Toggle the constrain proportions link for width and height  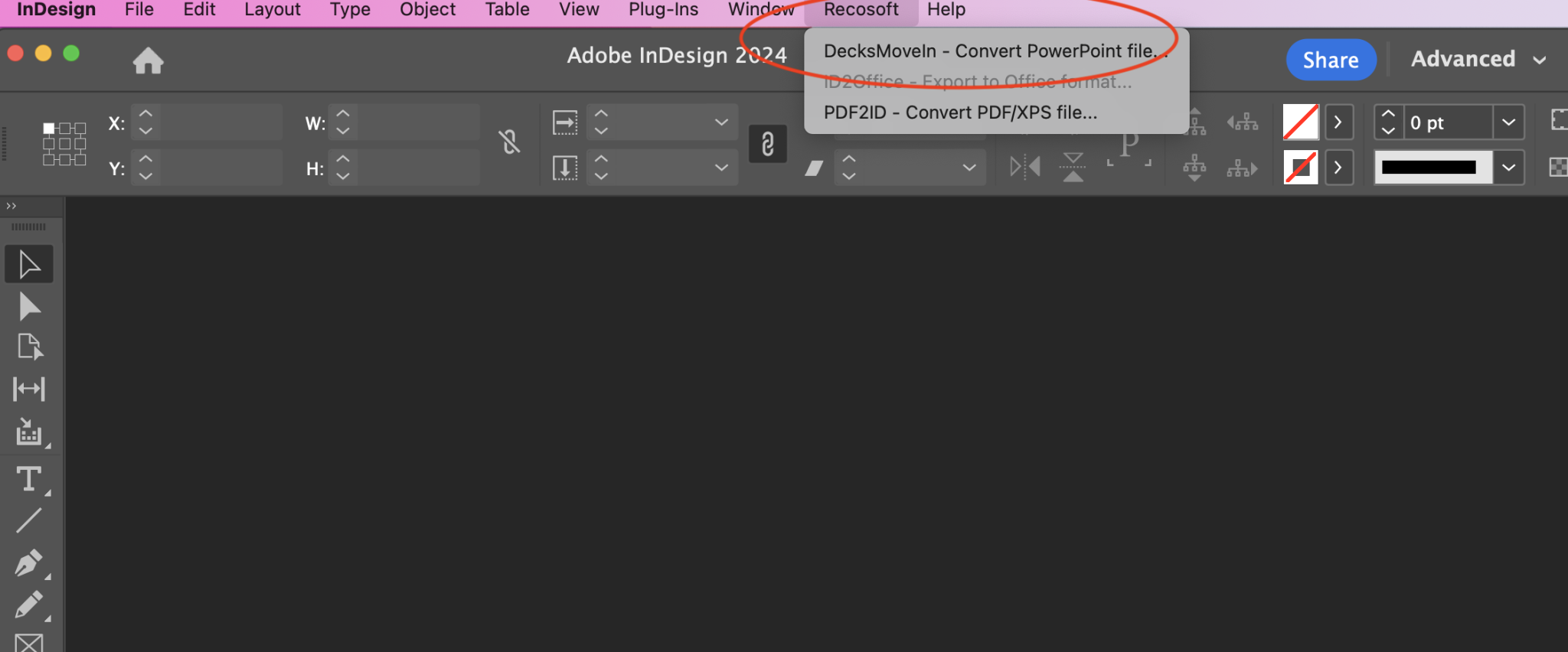coord(509,142)
